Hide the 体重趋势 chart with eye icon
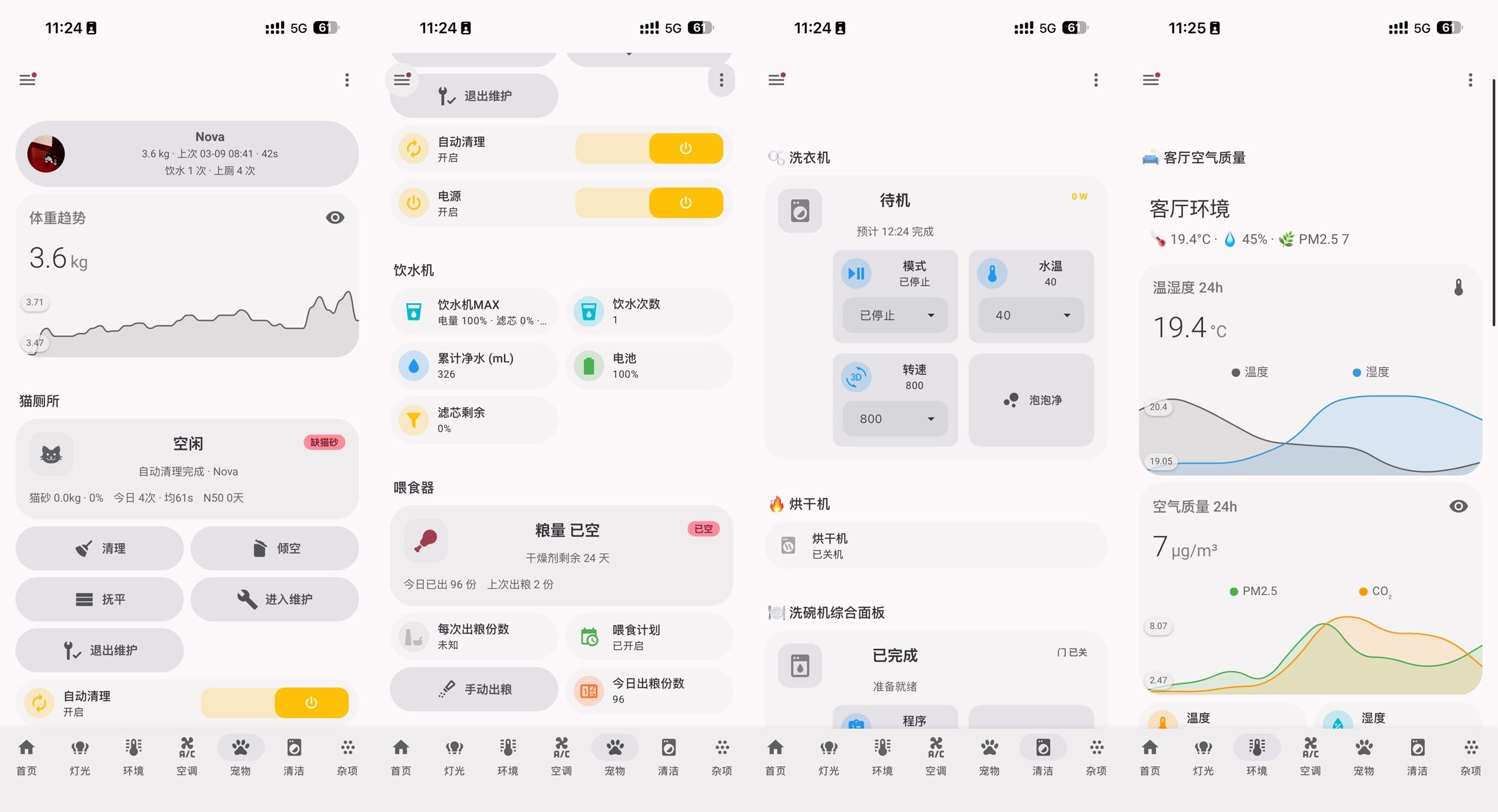This screenshot has height=812, width=1498. (335, 218)
